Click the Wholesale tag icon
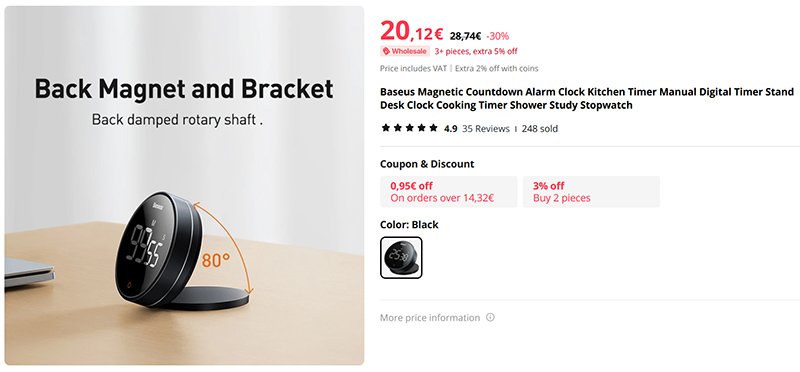 pos(386,51)
